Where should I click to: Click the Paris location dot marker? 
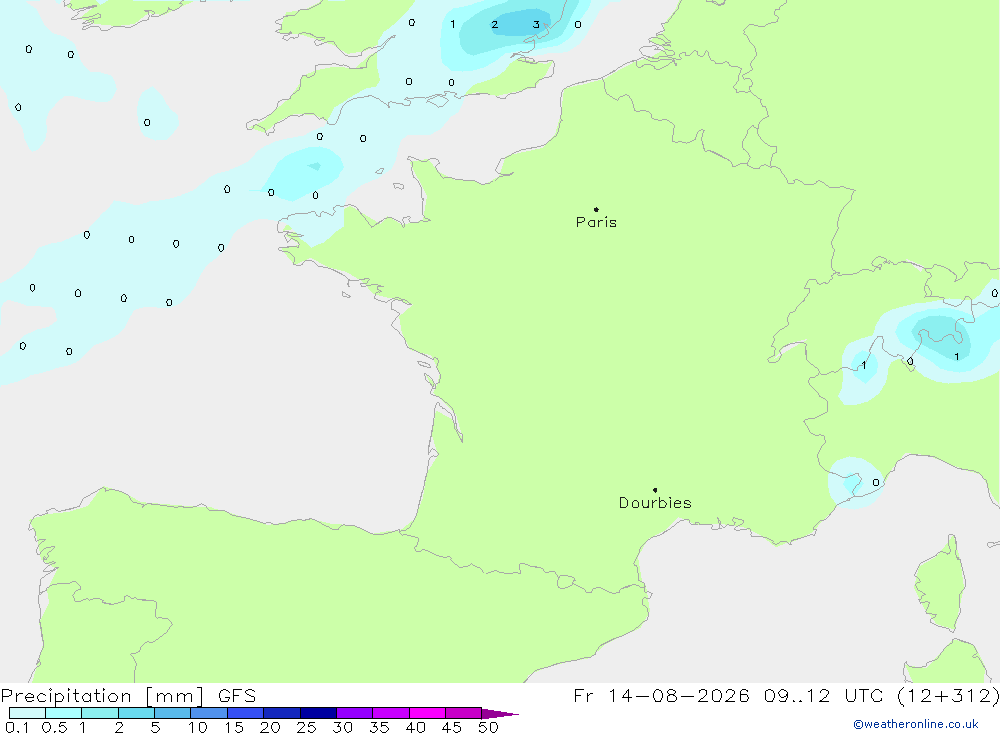click(x=596, y=209)
